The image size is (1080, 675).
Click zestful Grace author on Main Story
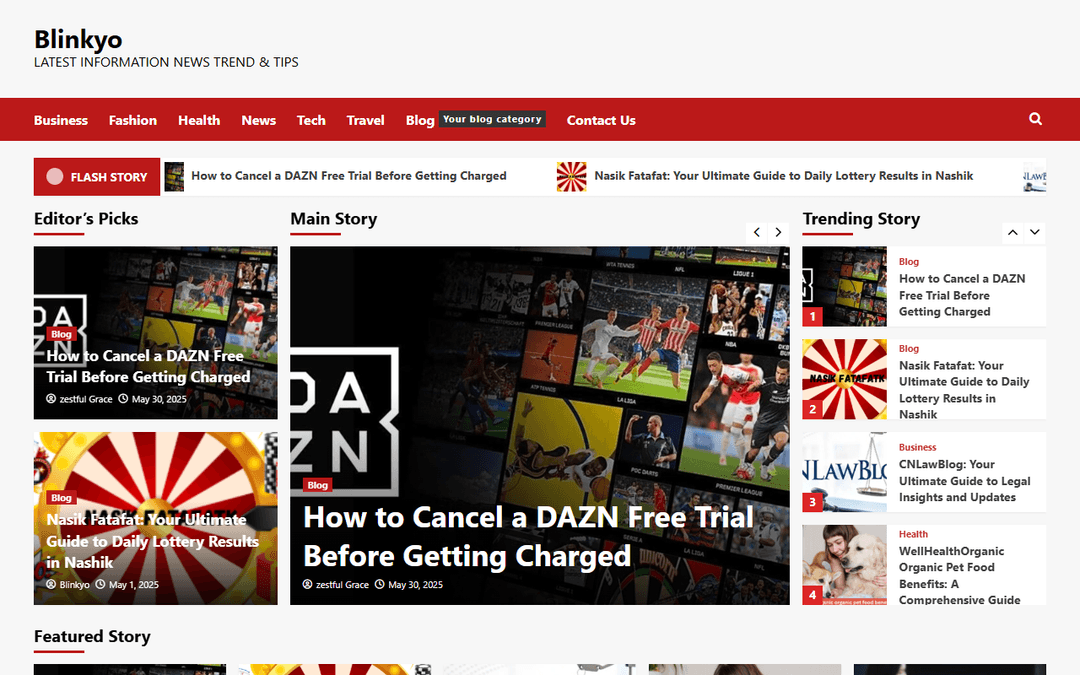[x=336, y=584]
